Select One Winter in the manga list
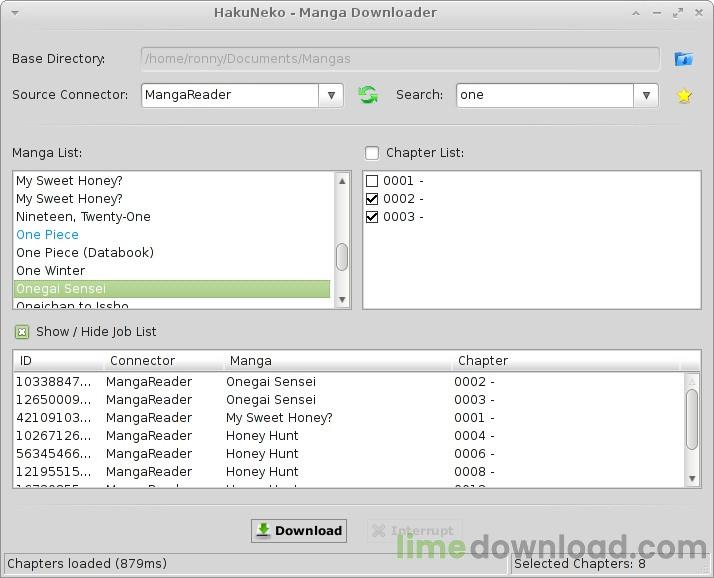Viewport: 714px width, 578px height. pos(51,271)
